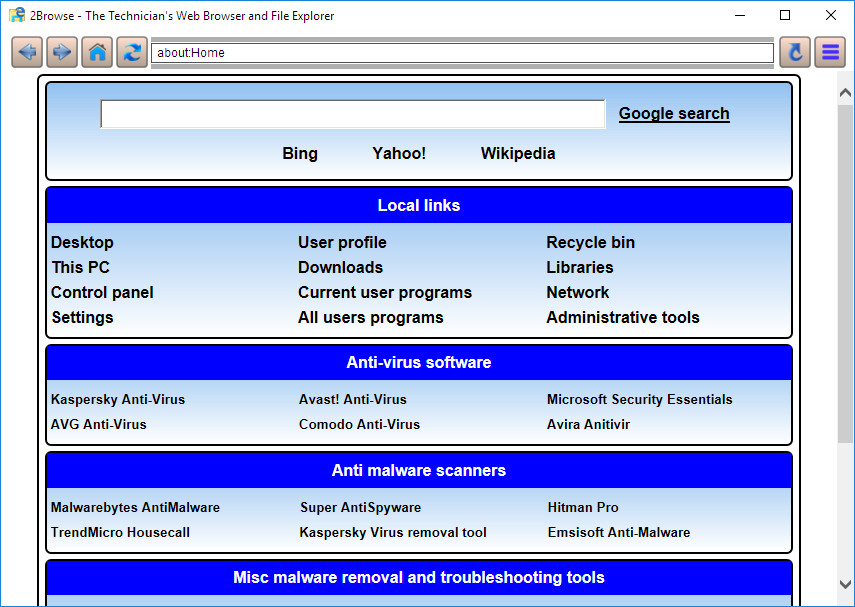Open the Bing link
Screen dimensions: 855x607
point(300,153)
